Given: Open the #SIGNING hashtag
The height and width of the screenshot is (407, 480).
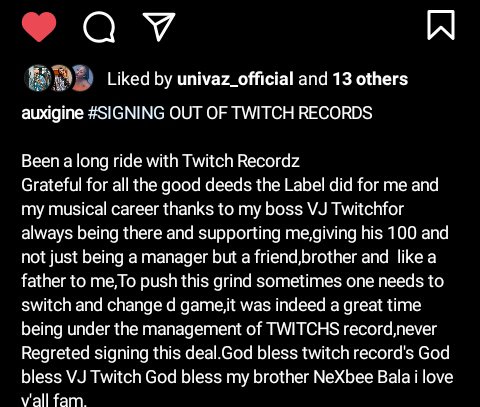Looking at the screenshot, I should [126, 113].
